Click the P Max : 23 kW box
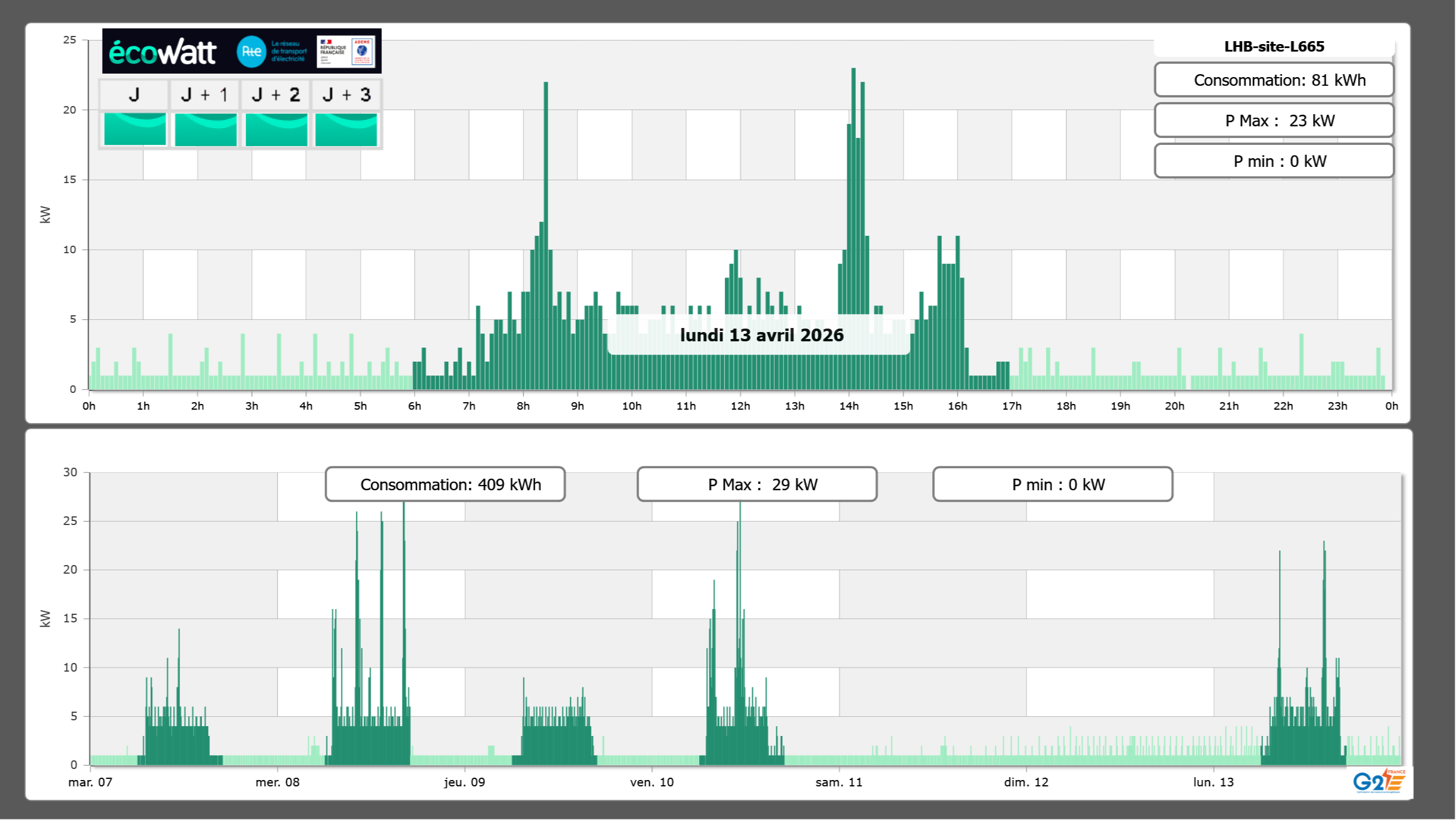The width and height of the screenshot is (1456, 820). [1274, 121]
